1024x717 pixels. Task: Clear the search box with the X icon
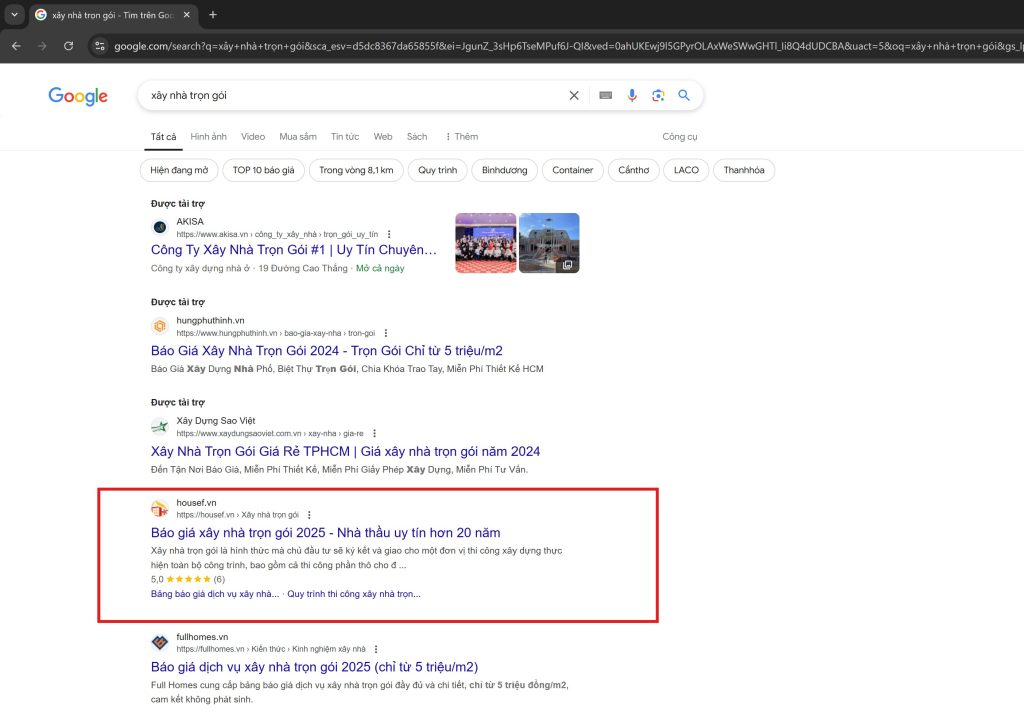click(x=574, y=95)
